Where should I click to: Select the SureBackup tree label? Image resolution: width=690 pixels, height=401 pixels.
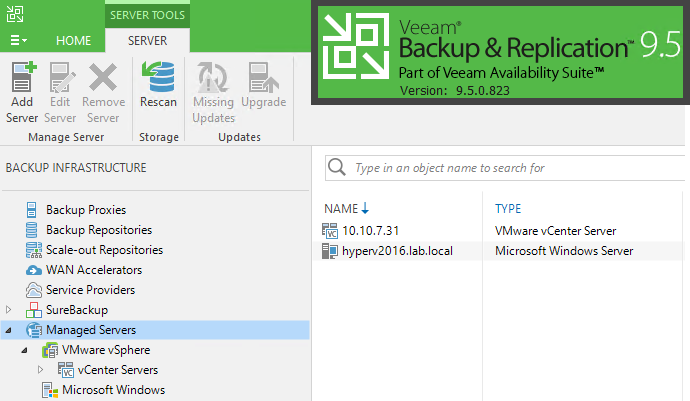pyautogui.click(x=77, y=310)
